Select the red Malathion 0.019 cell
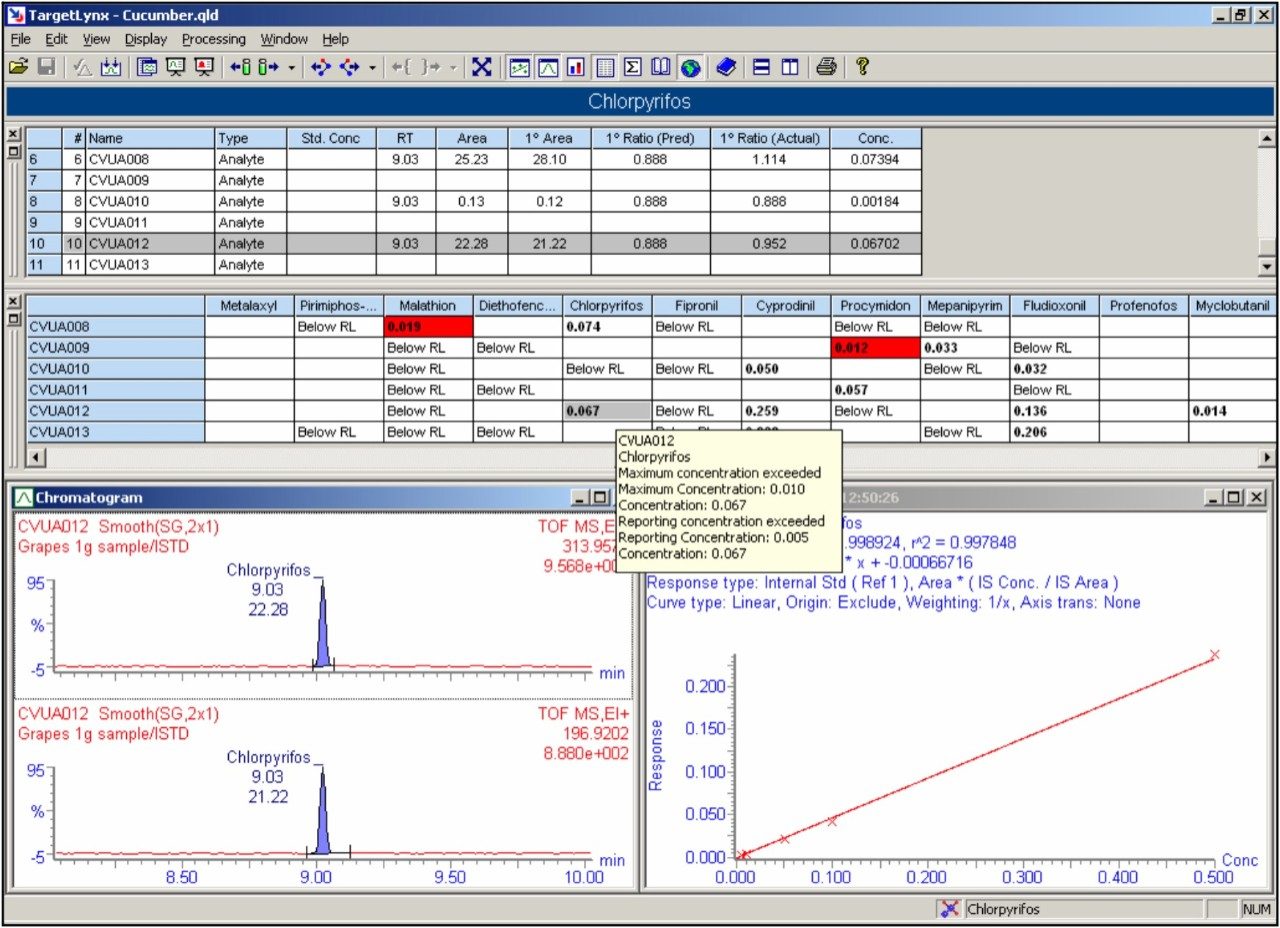This screenshot has height=928, width=1280. click(427, 327)
